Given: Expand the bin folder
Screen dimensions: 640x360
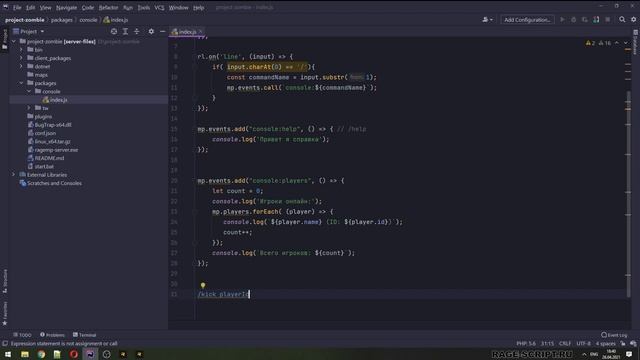Looking at the screenshot, I should click(x=22, y=50).
